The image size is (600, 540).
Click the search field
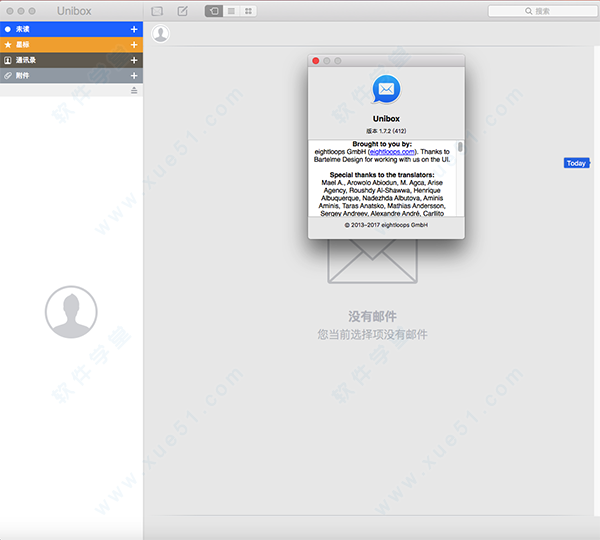point(543,11)
